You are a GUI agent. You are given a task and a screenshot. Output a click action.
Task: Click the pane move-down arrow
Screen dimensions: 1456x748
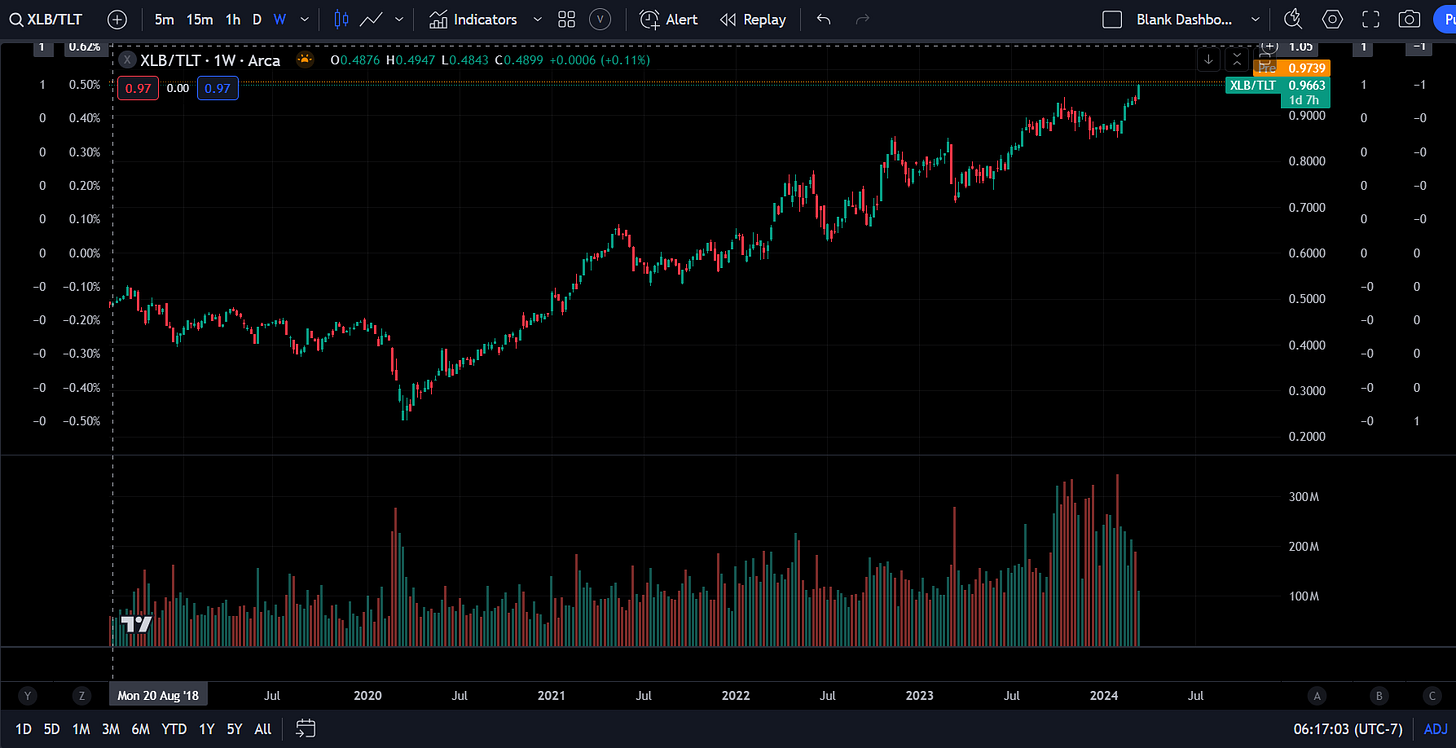1208,59
